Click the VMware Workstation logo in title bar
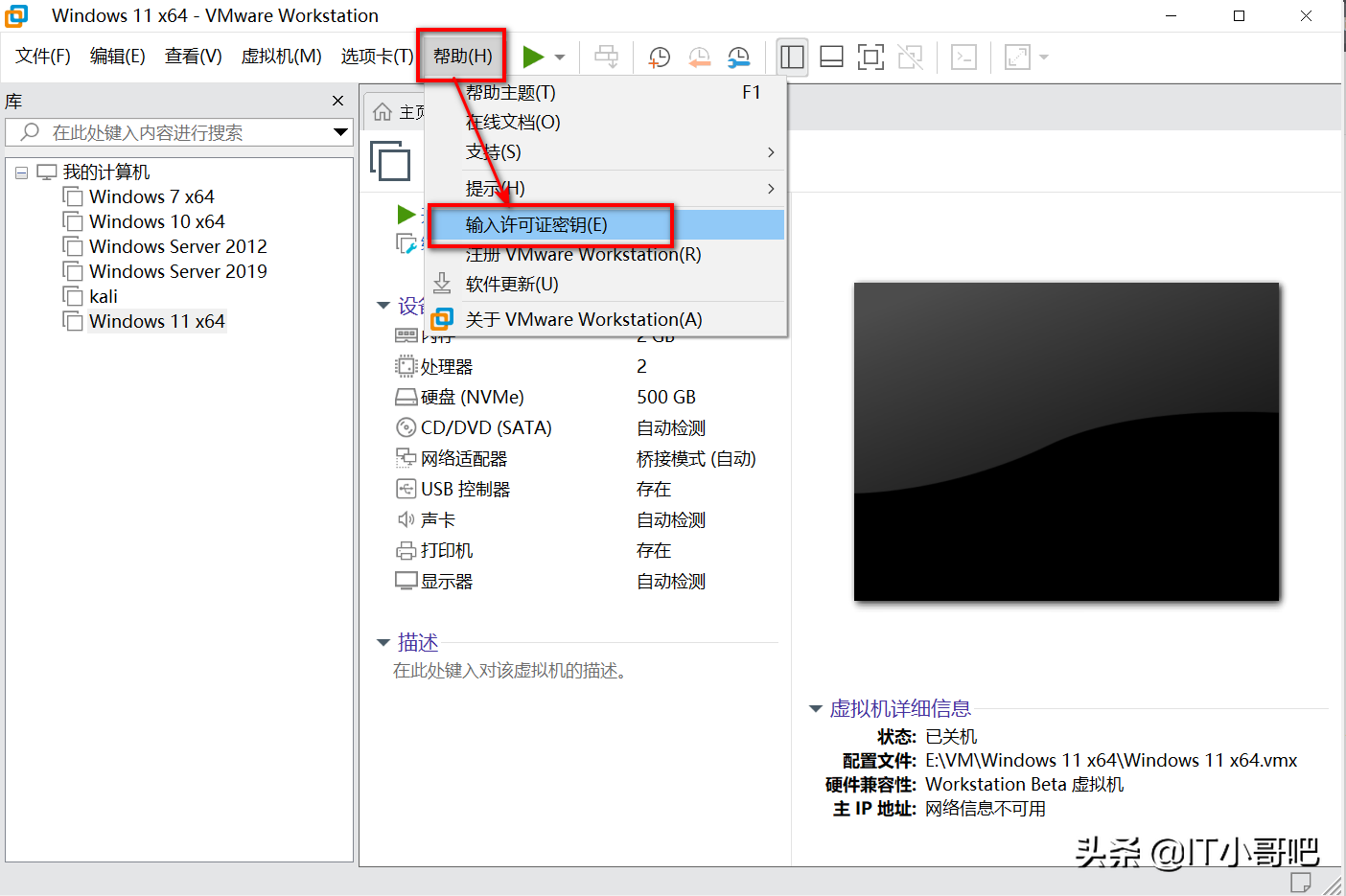1346x896 pixels. (x=15, y=15)
